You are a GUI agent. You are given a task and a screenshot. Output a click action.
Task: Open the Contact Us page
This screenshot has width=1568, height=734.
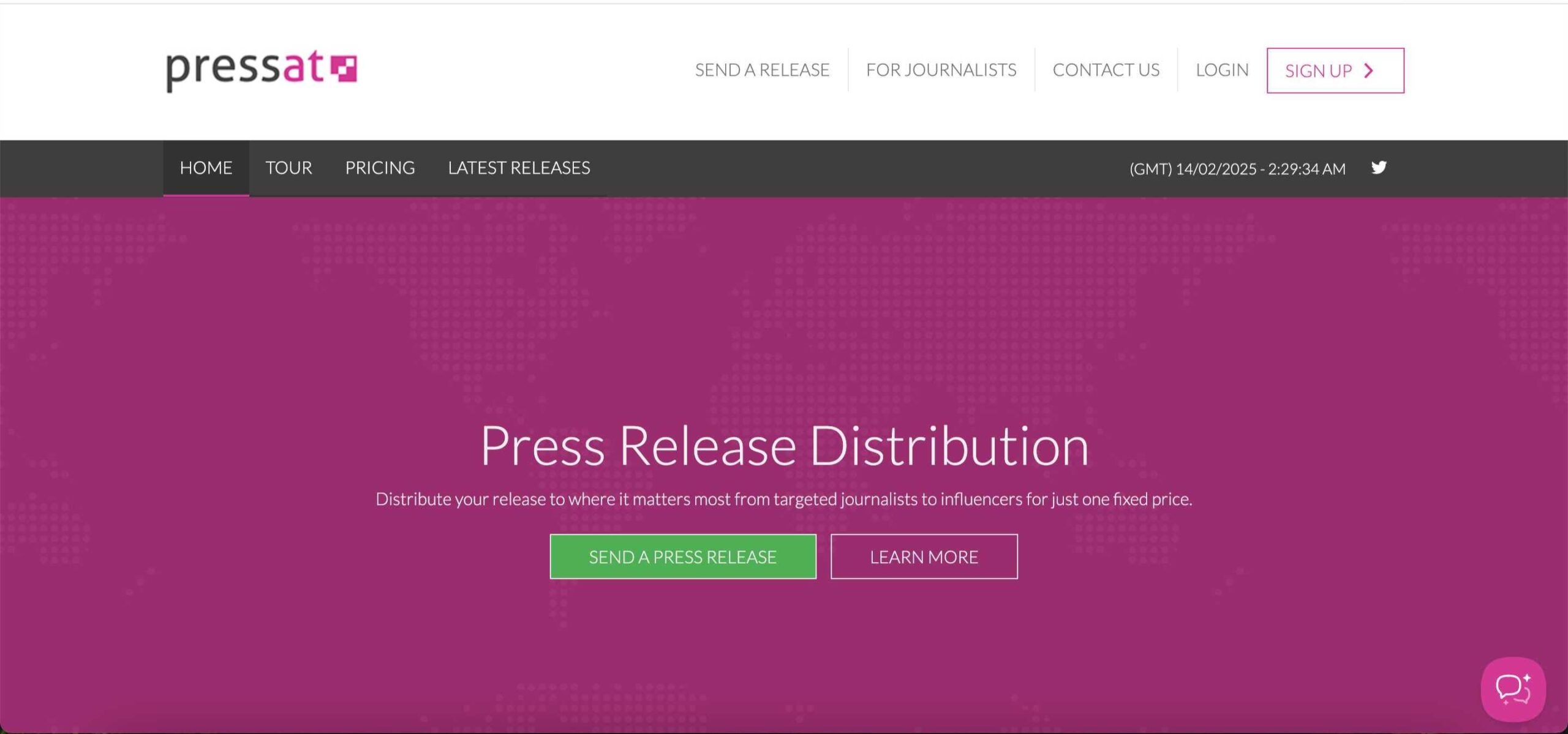1106,70
